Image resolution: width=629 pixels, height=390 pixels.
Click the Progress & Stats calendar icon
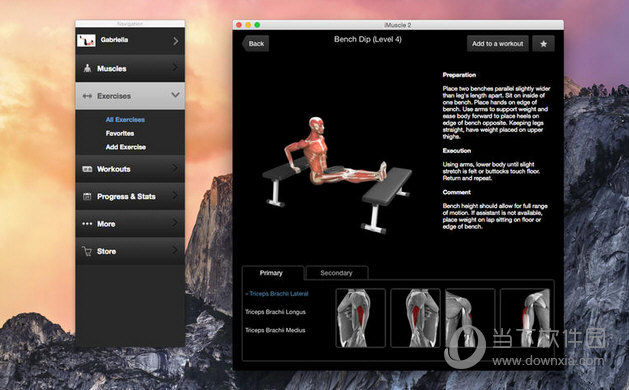[87, 196]
